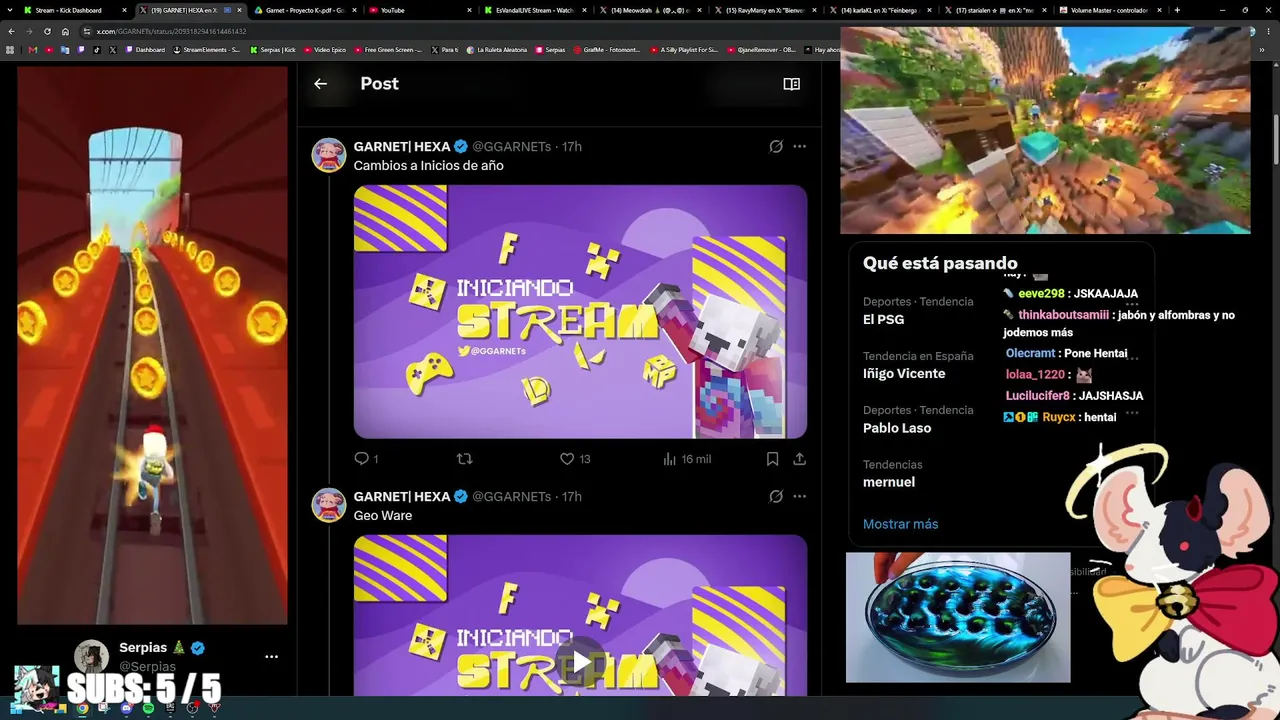1280x720 pixels.
Task: Open Grok icon on the 'Geo Ware' post
Action: [775, 497]
